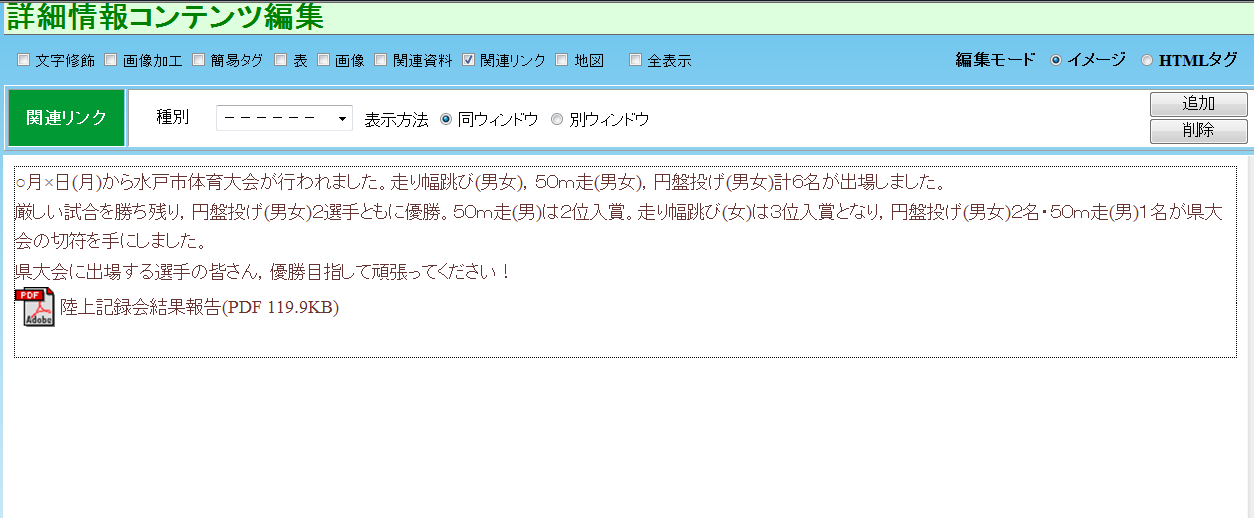This screenshot has height=518, width=1254.
Task: Click the 削除 button
Action: click(x=1198, y=131)
